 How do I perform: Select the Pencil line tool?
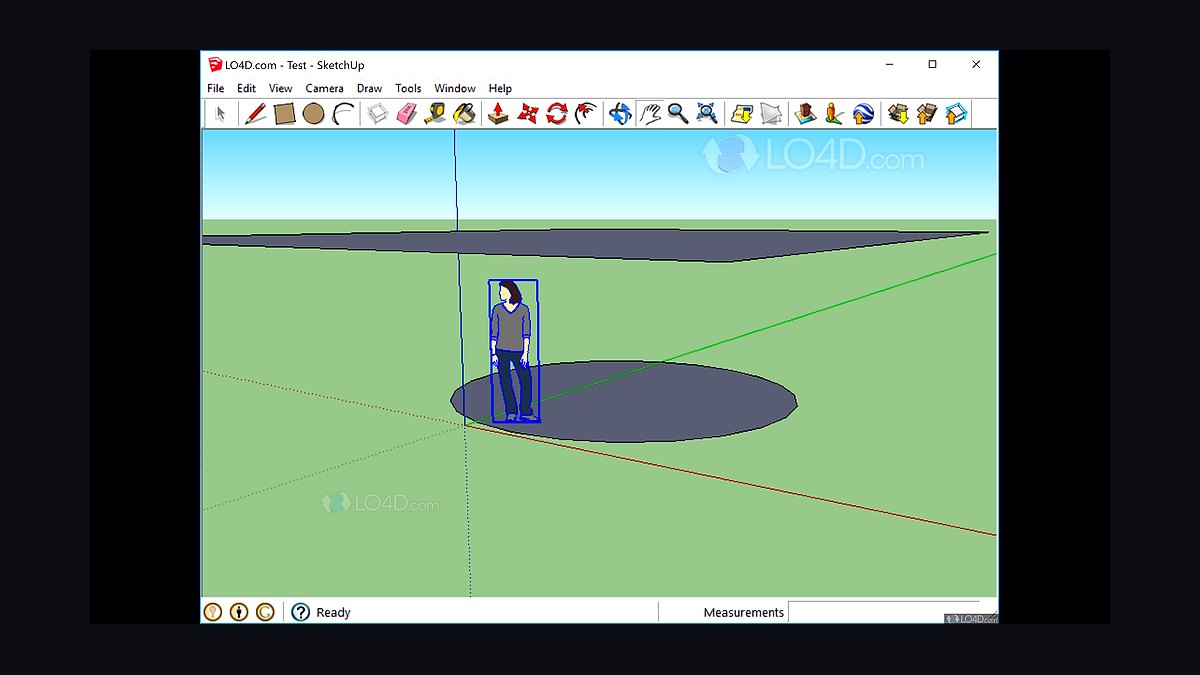tap(255, 114)
